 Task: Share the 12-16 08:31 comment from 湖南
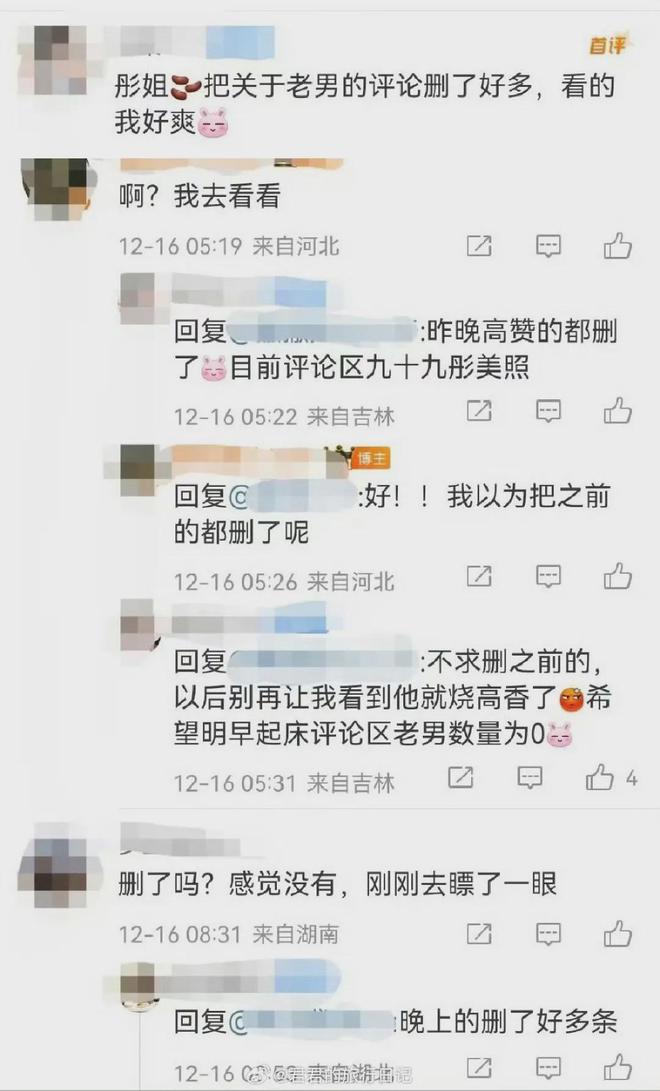[479, 933]
